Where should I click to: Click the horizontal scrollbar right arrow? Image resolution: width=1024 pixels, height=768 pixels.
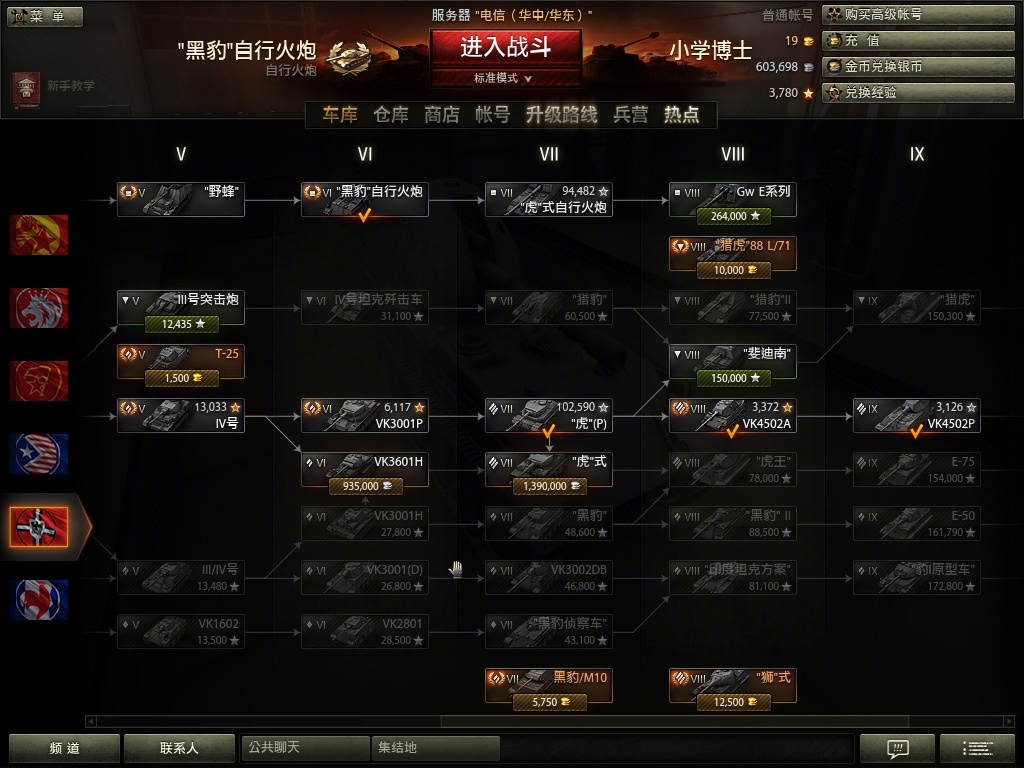1009,721
